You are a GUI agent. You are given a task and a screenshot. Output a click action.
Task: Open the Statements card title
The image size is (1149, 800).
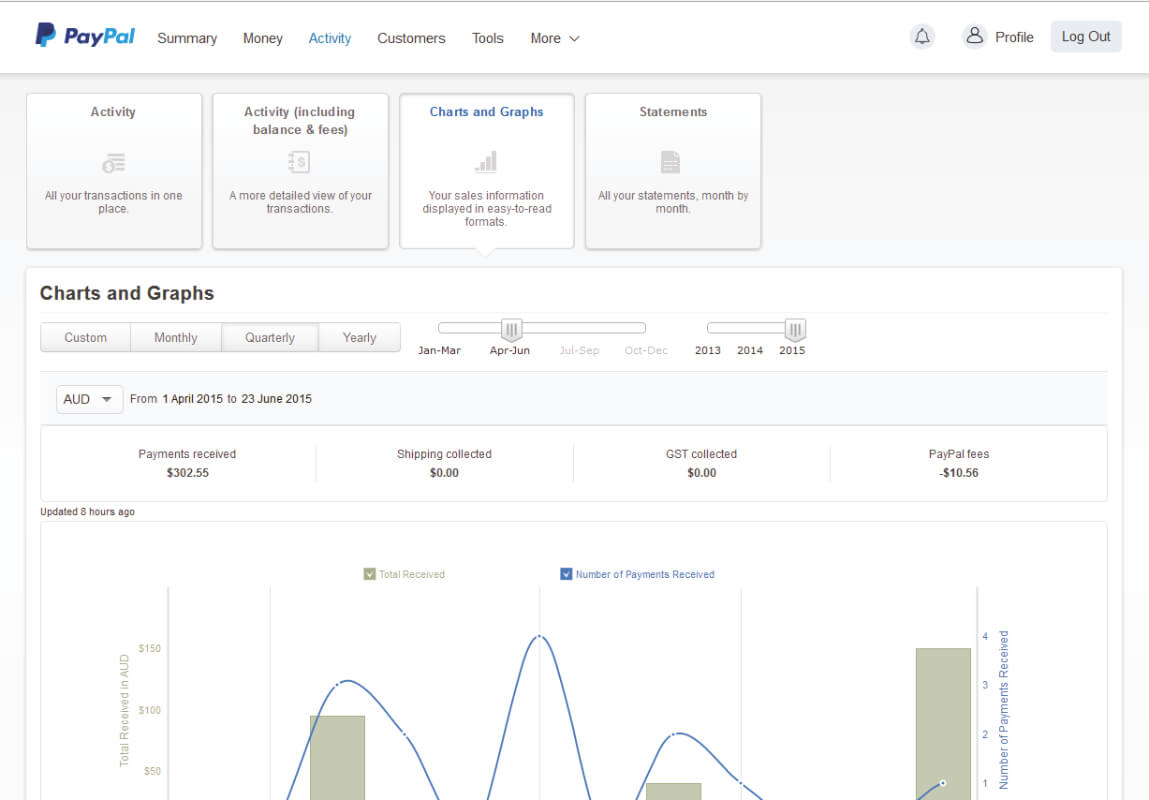pos(673,112)
